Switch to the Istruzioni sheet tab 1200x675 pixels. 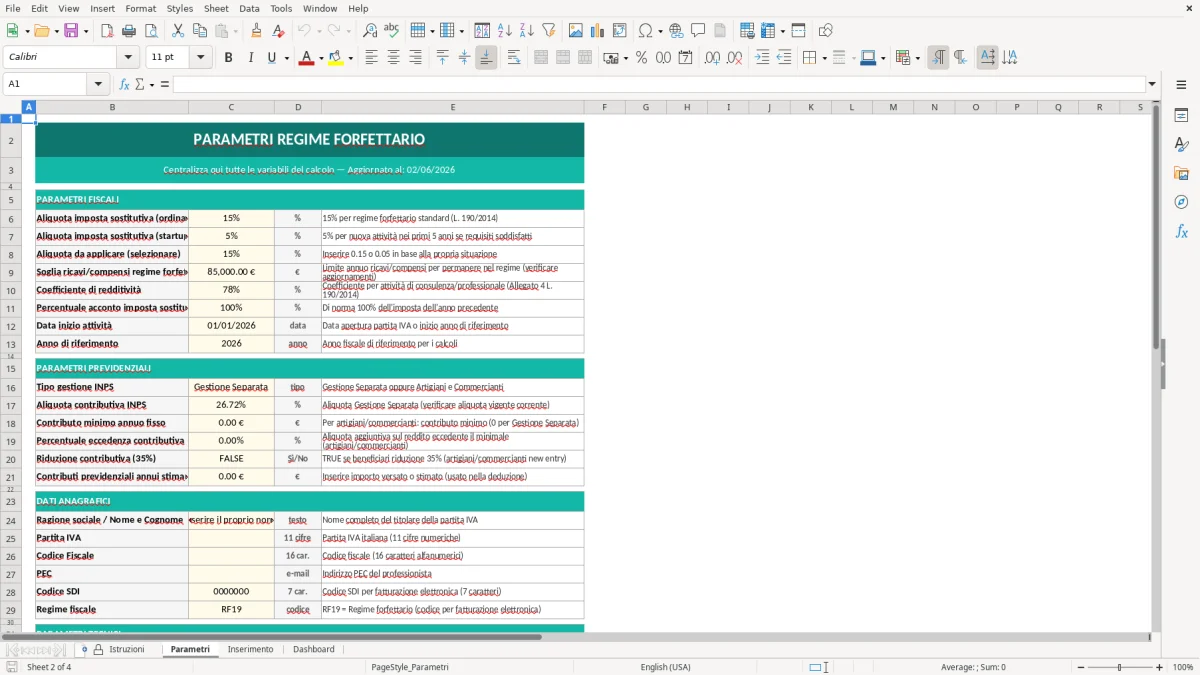pos(126,649)
